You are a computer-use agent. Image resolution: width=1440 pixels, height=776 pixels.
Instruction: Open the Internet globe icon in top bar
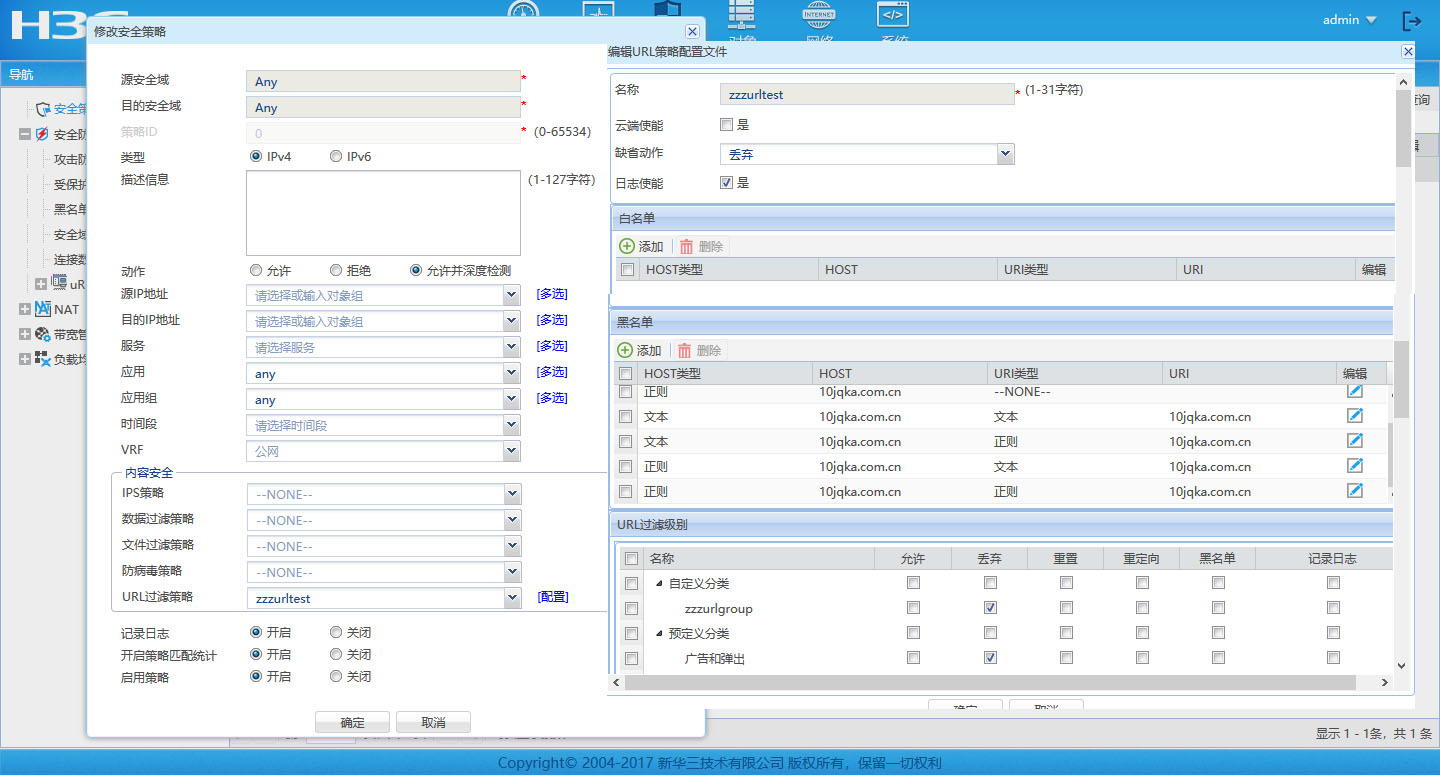point(818,15)
